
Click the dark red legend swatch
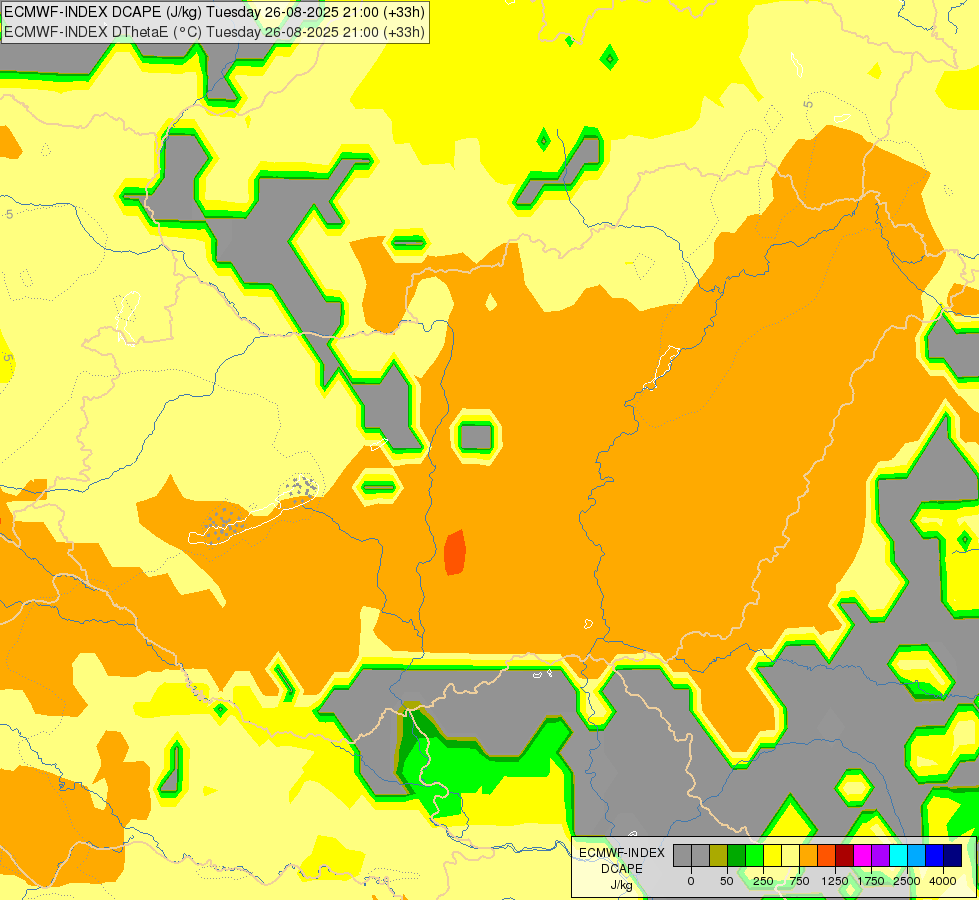(x=844, y=855)
